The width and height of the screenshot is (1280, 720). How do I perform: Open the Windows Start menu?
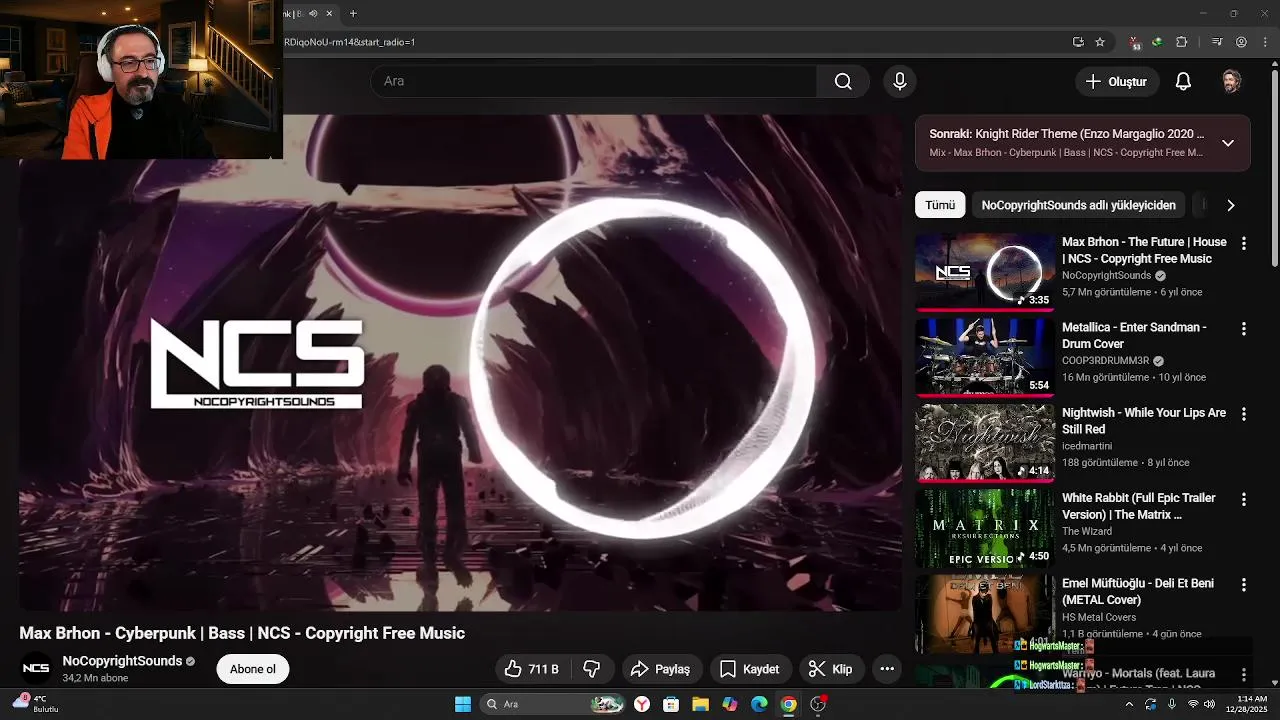coord(463,704)
